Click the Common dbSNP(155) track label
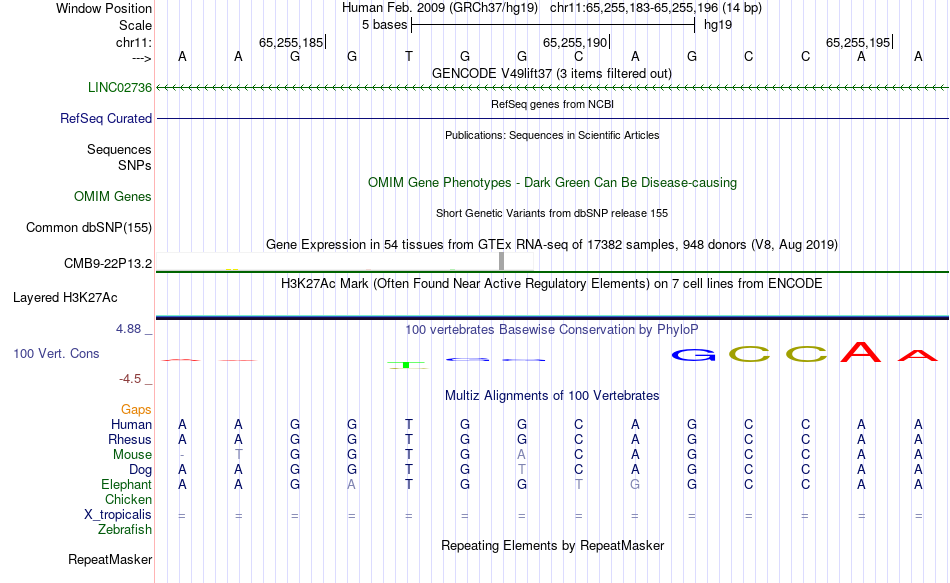Viewport: 950px width, 583px height. 88,227
